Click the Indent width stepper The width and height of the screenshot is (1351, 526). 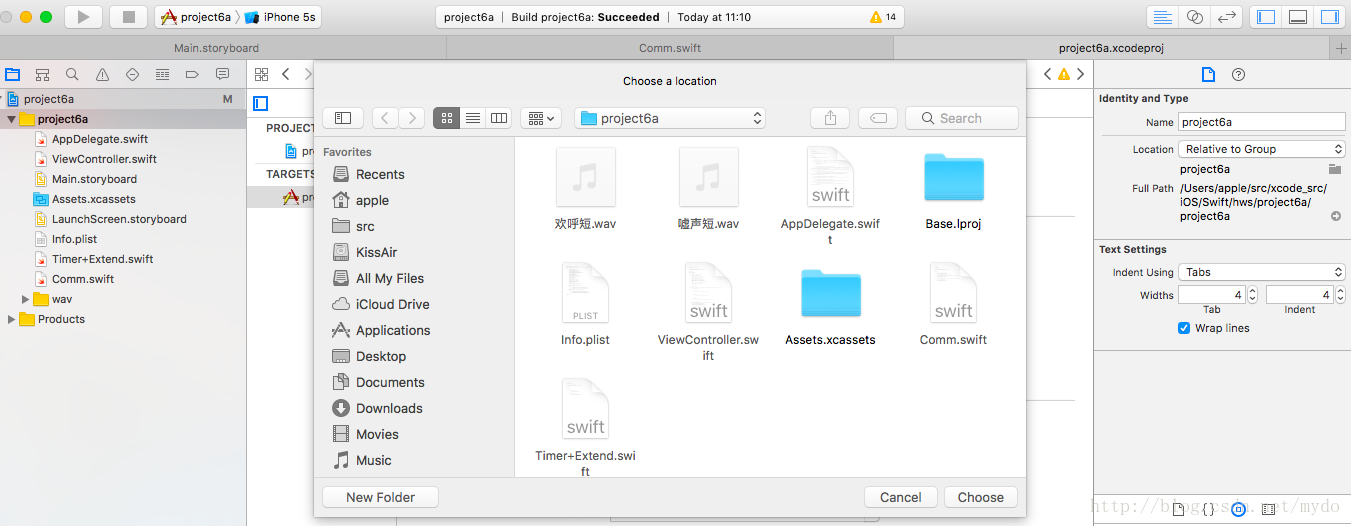tap(1340, 295)
